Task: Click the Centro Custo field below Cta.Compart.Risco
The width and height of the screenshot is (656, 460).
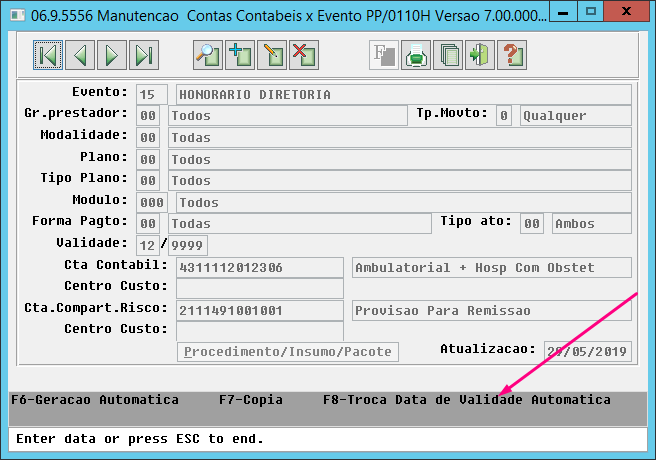Action: [x=260, y=331]
